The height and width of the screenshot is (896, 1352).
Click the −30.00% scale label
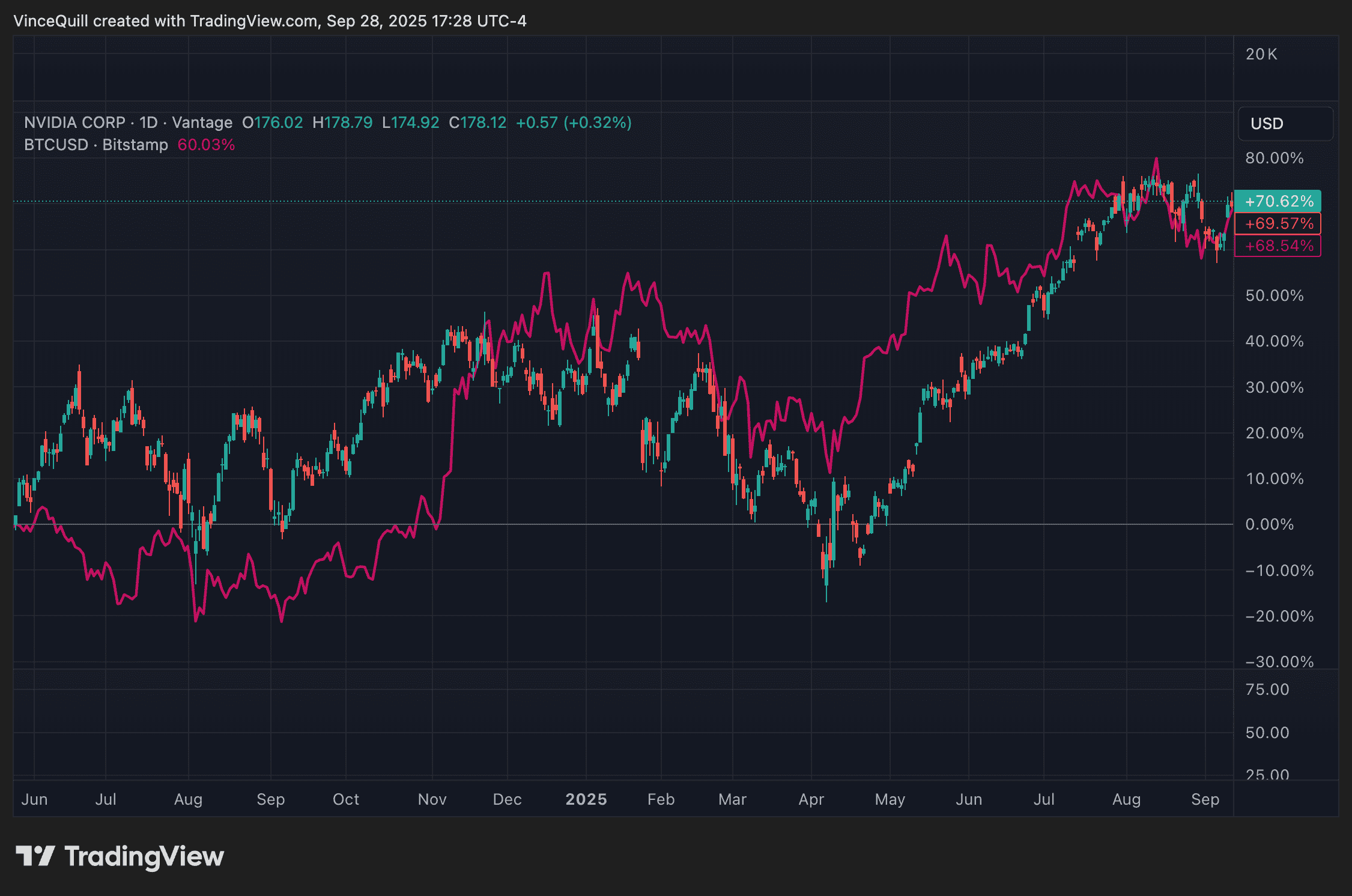[1279, 662]
